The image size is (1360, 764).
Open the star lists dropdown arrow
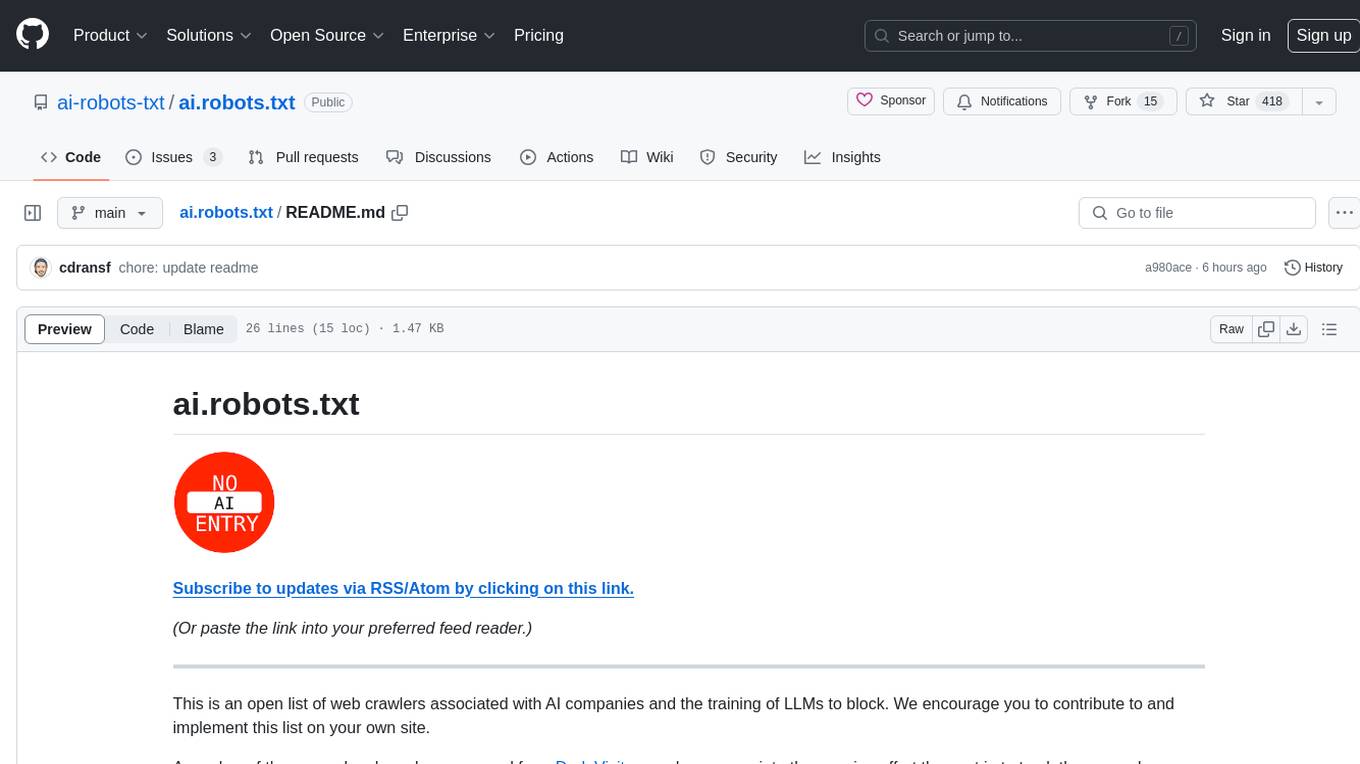click(1319, 102)
